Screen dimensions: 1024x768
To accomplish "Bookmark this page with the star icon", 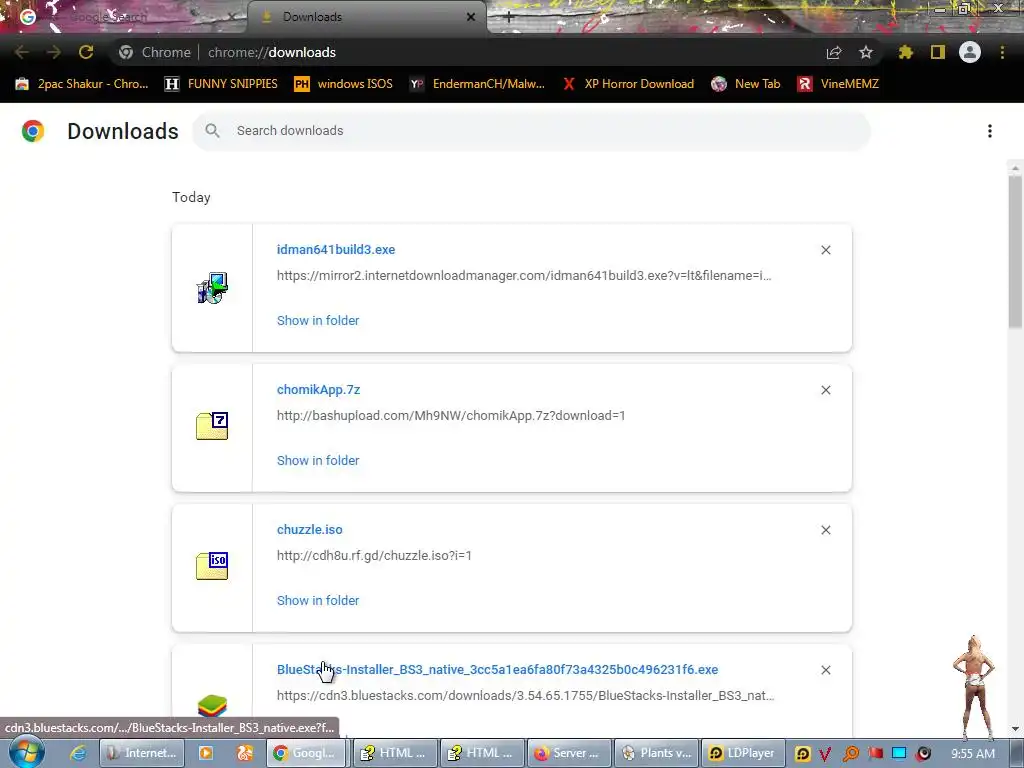I will point(866,52).
